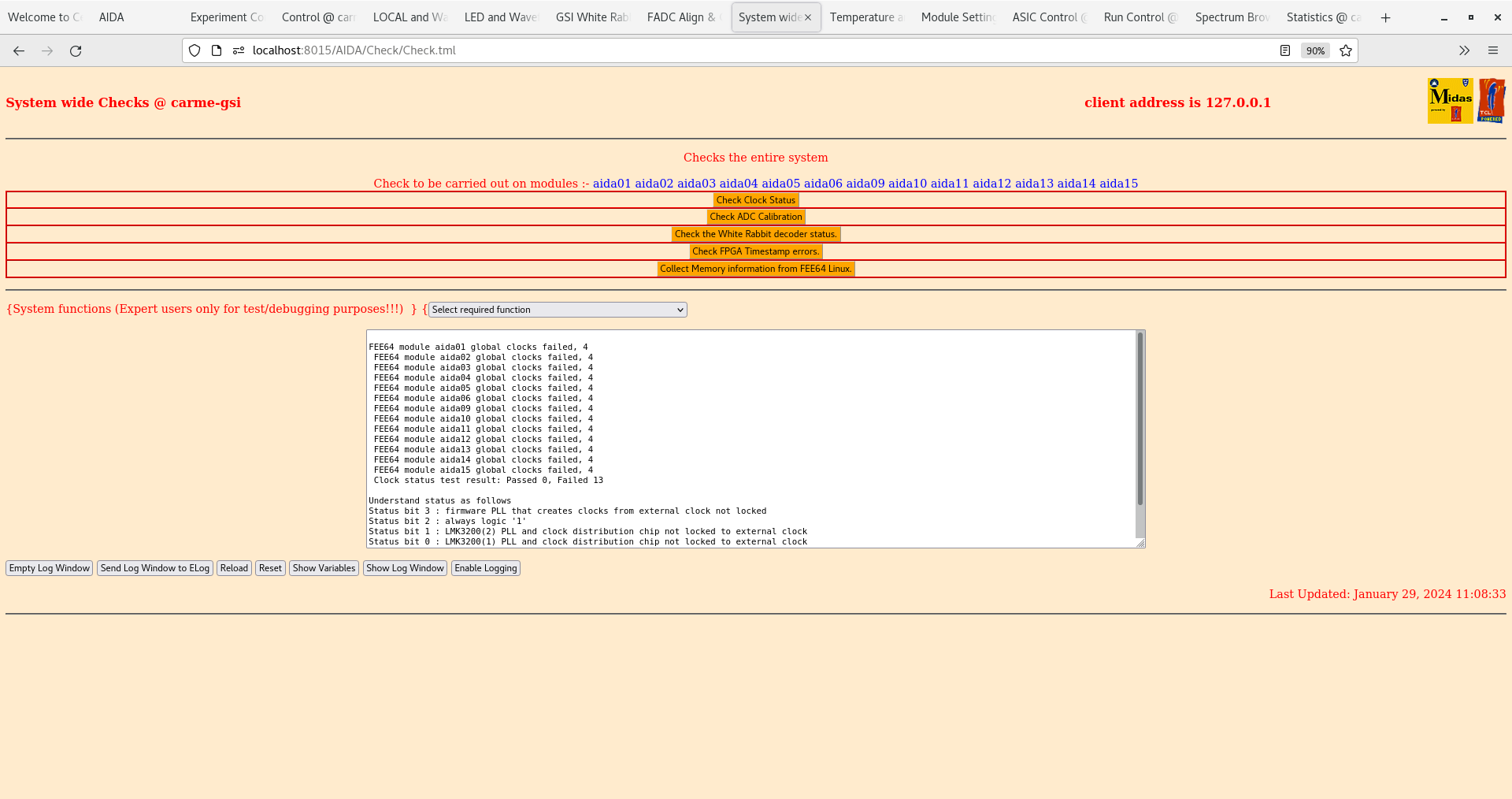Click the browser forward navigation arrow
This screenshot has width=1512, height=799.
pos(47,50)
